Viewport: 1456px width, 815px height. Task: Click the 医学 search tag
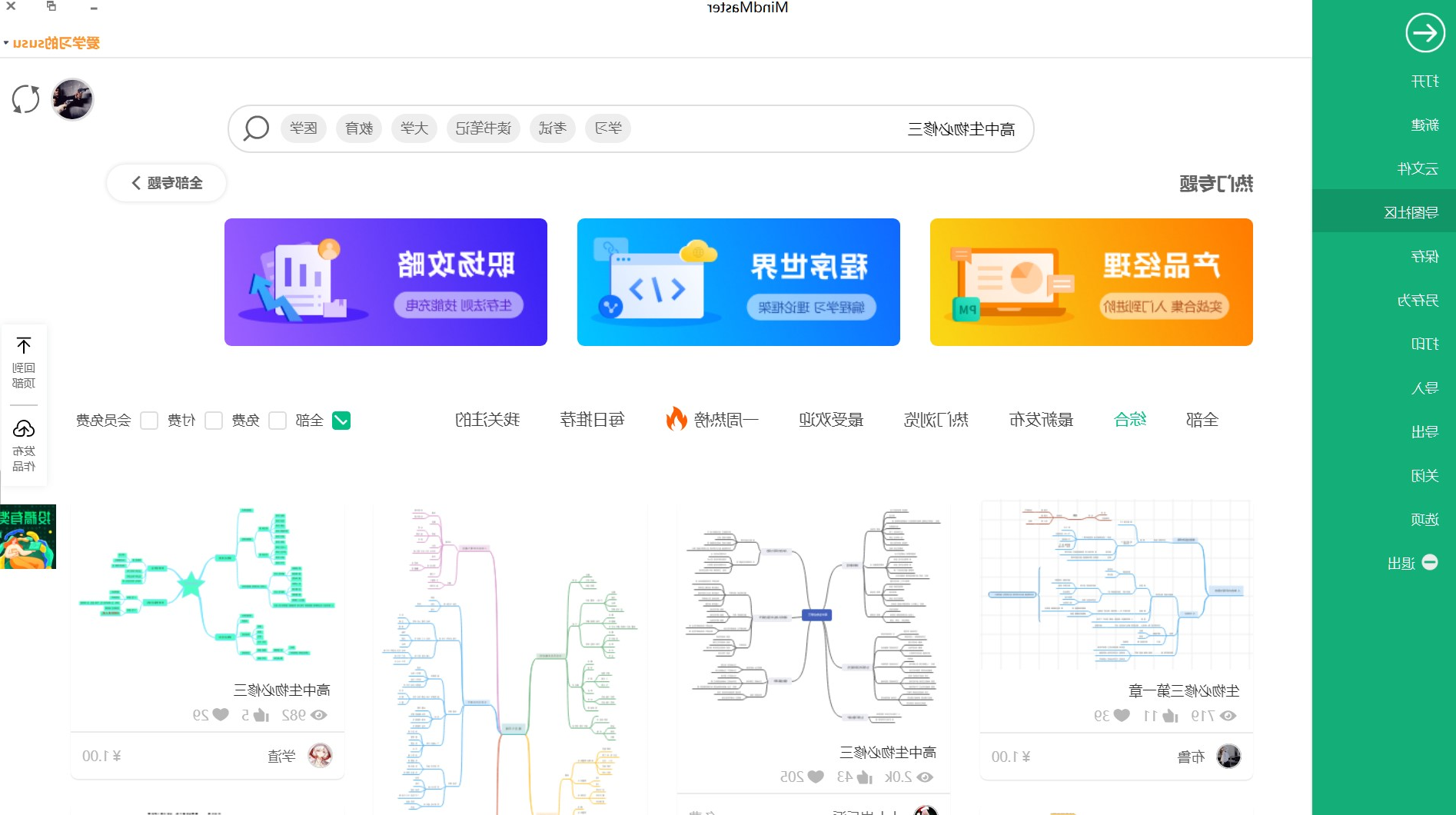click(304, 128)
